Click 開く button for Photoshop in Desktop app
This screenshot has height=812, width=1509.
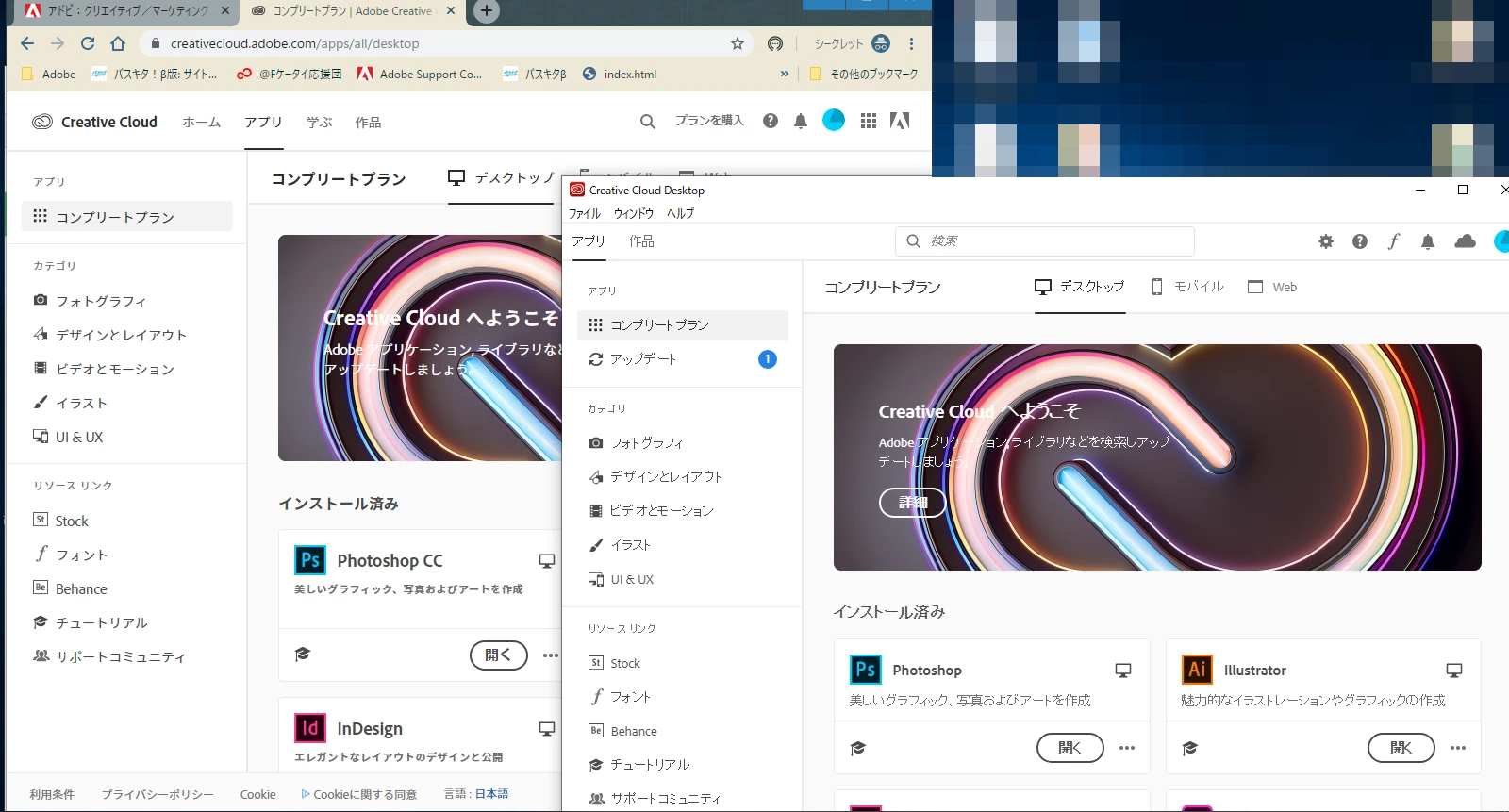pos(1070,748)
